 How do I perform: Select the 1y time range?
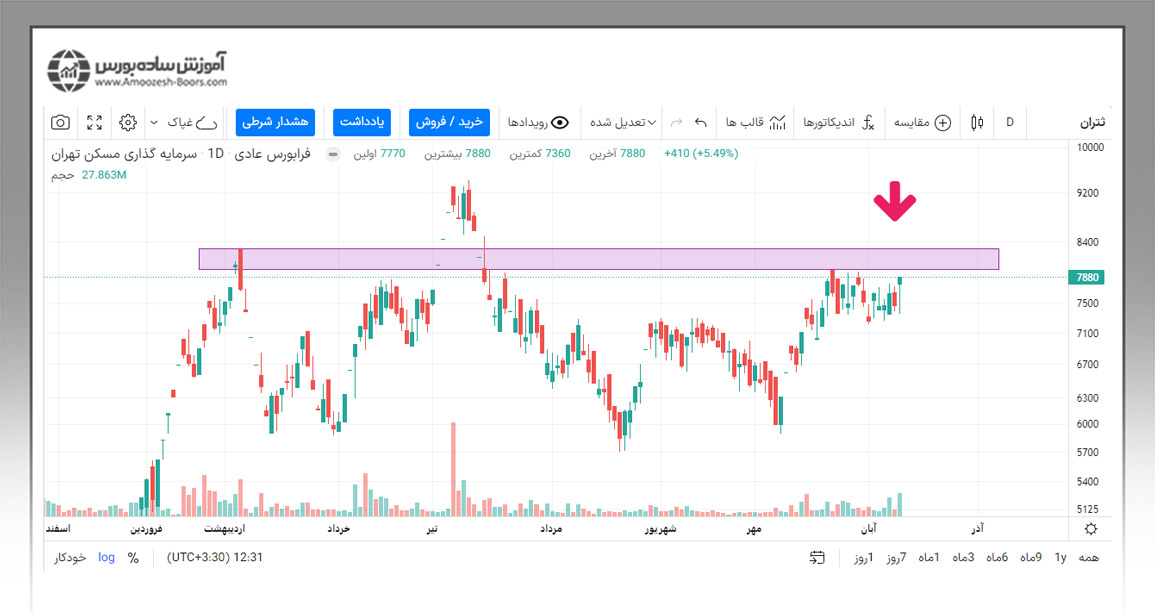tap(1060, 557)
